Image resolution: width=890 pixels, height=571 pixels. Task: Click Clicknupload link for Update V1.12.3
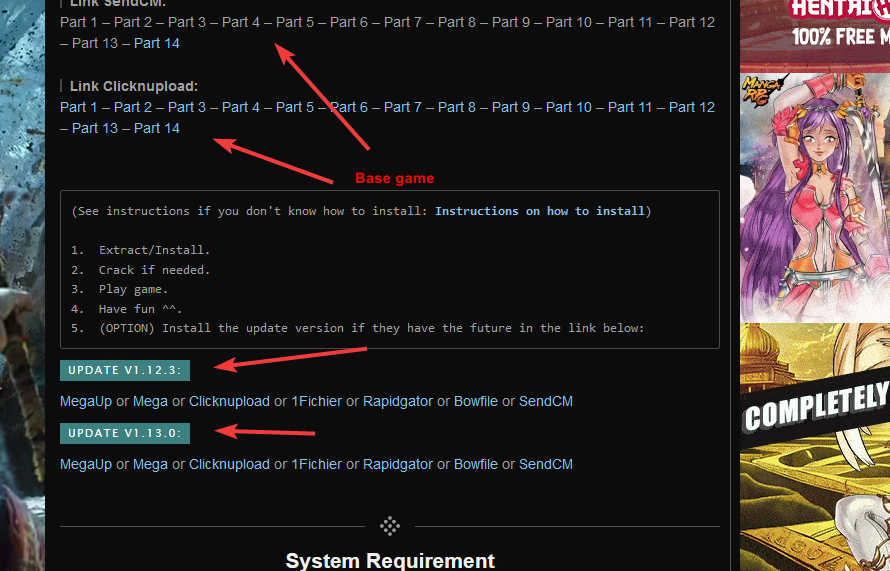click(229, 401)
